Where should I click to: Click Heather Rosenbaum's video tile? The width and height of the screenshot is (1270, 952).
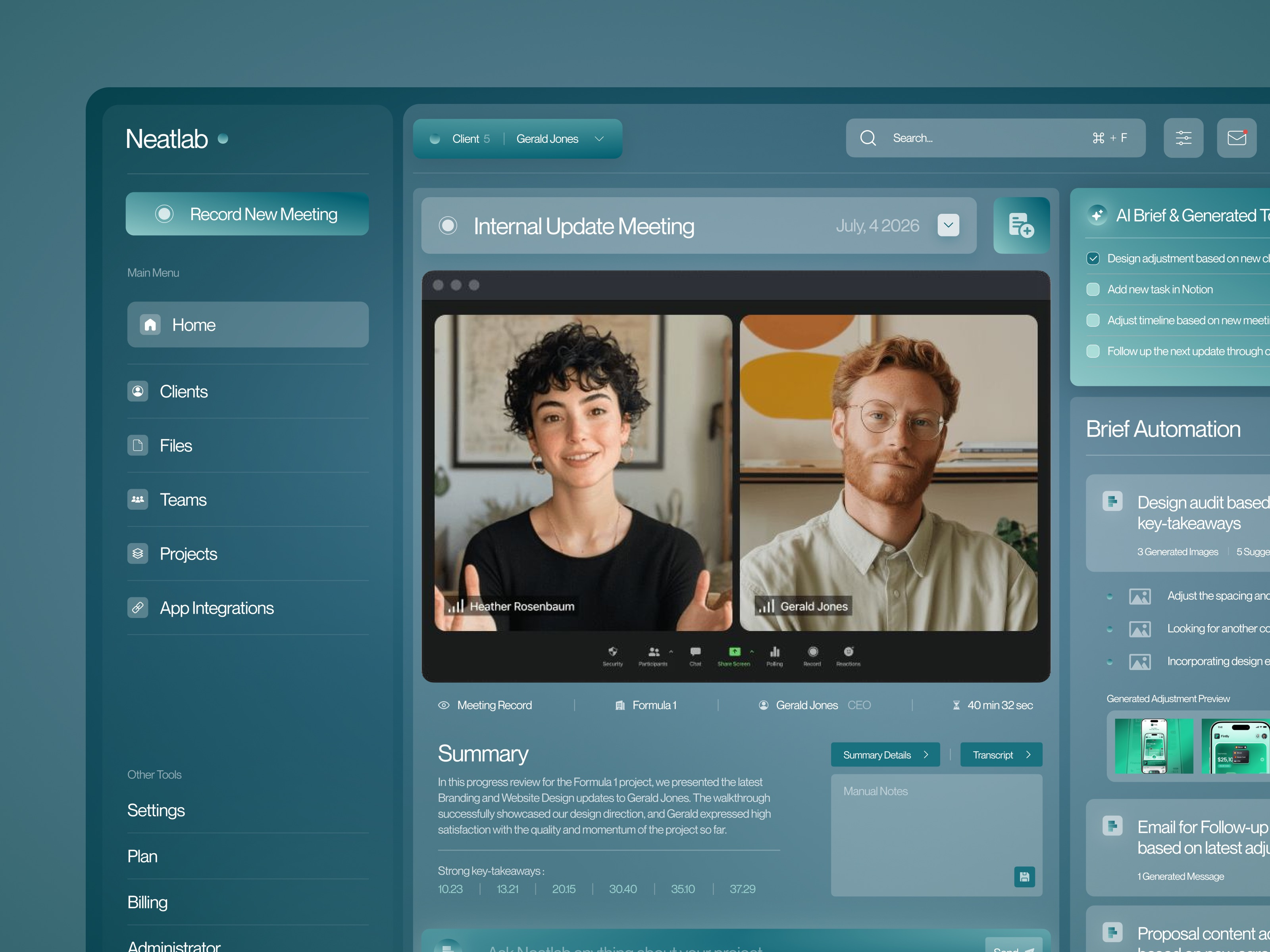tap(583, 473)
